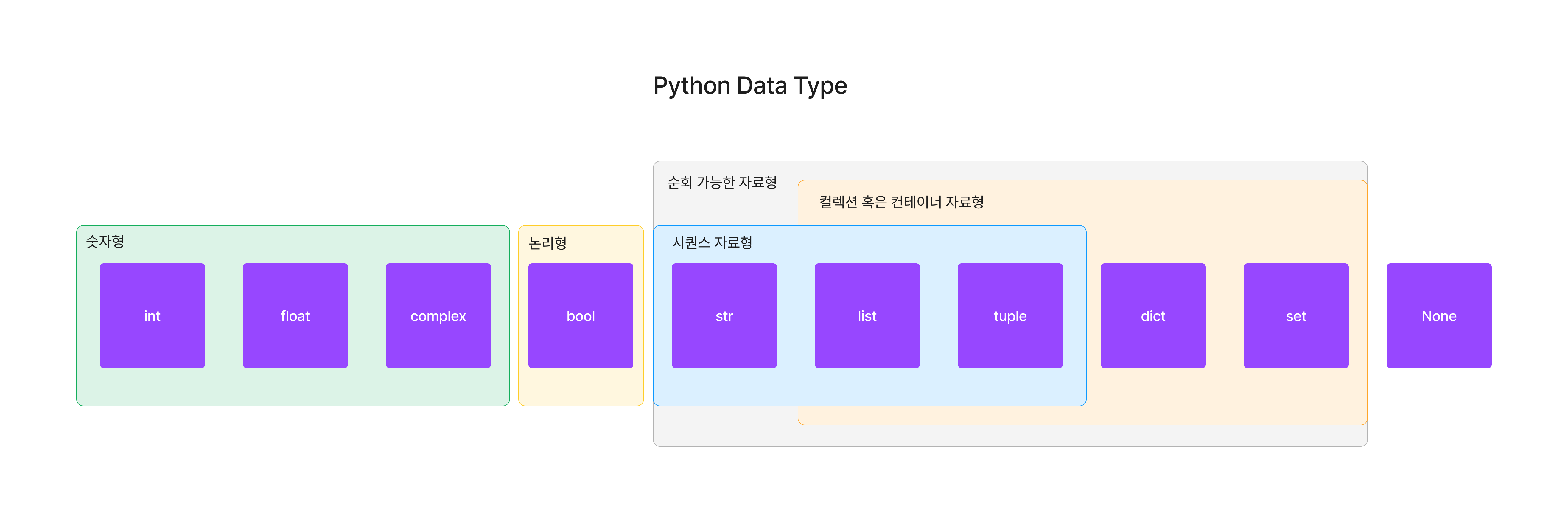Select the None data type box
Image resolution: width=1568 pixels, height=523 pixels.
(x=1440, y=315)
